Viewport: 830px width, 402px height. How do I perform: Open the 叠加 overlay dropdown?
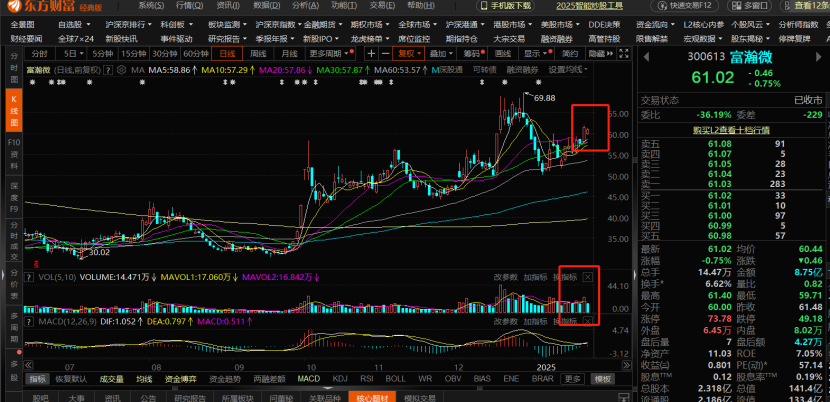tap(441, 53)
